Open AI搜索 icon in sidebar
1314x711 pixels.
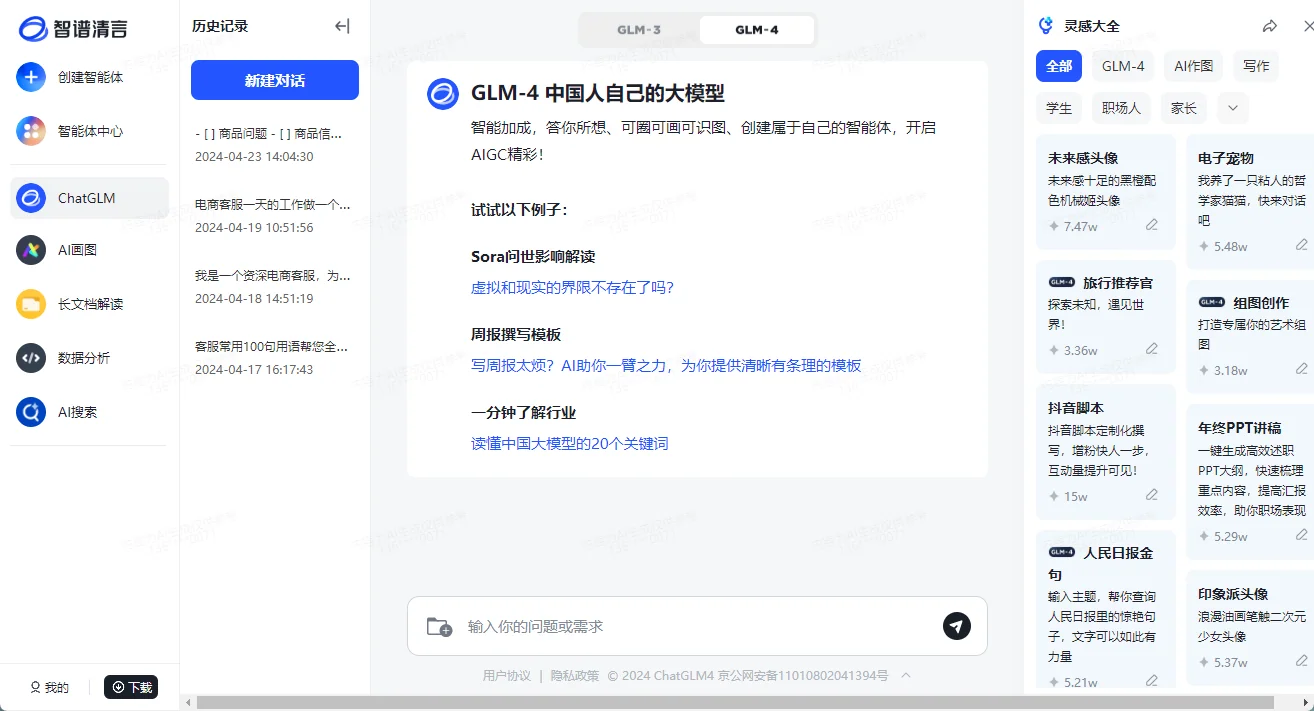coord(31,412)
